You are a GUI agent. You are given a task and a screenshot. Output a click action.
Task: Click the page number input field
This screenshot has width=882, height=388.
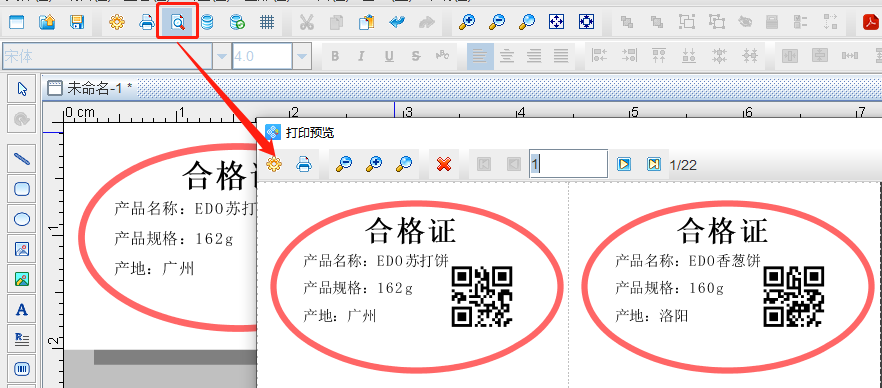(x=568, y=164)
